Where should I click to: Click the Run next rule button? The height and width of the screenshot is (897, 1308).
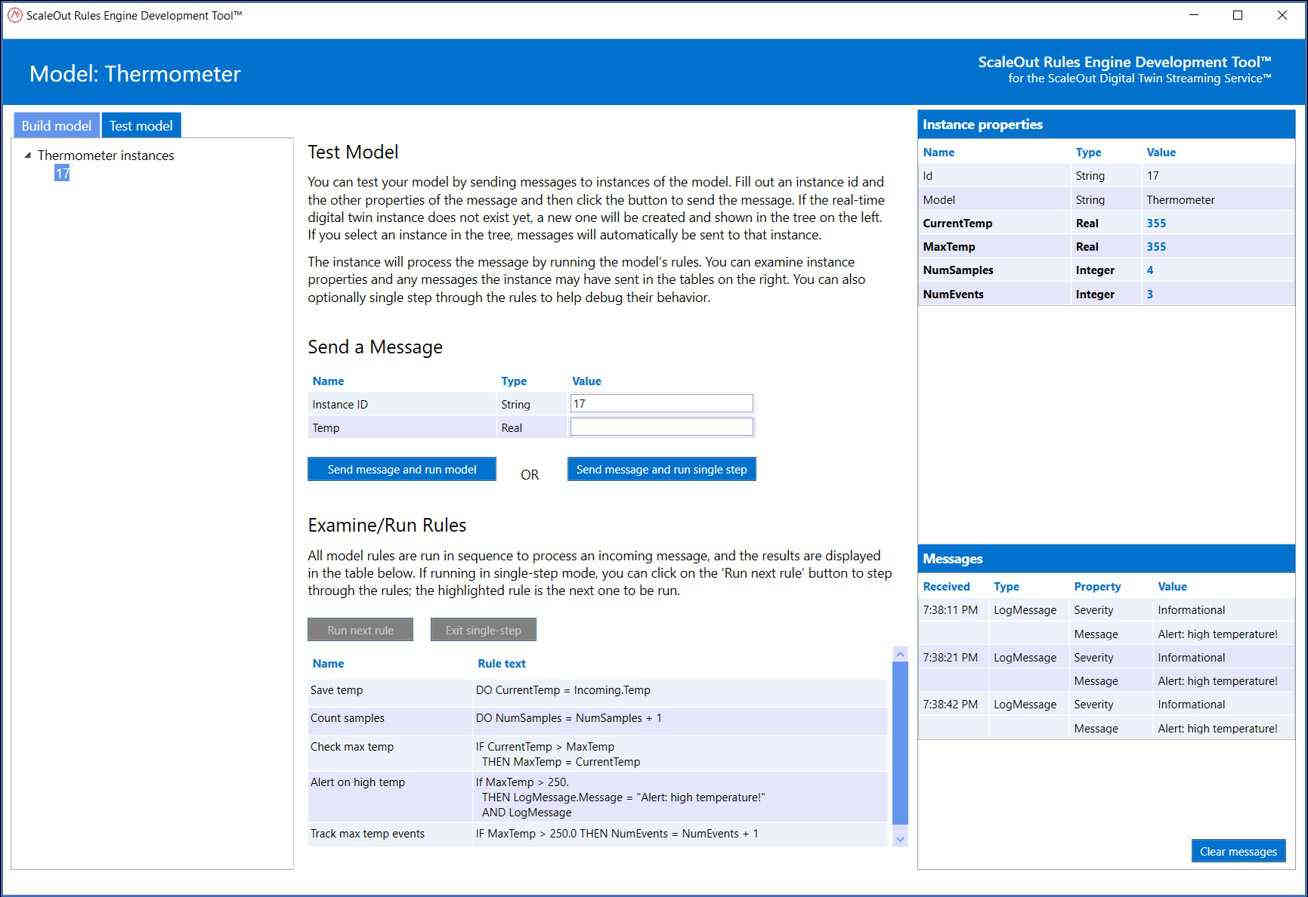pyautogui.click(x=360, y=629)
